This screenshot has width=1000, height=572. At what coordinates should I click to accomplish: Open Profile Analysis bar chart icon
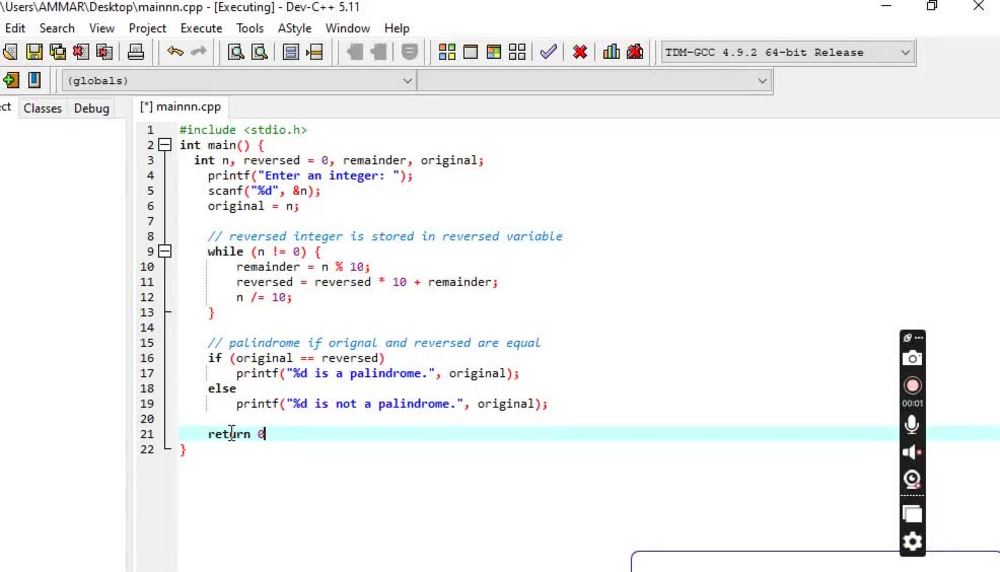tap(611, 52)
